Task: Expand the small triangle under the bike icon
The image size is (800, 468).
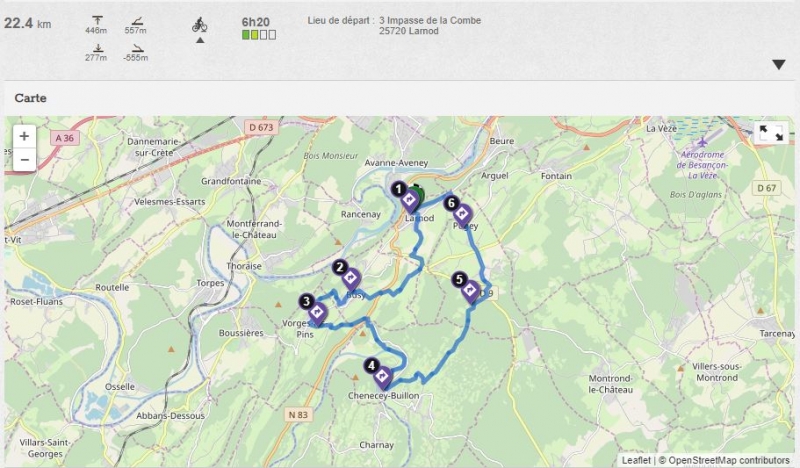Action: click(200, 40)
